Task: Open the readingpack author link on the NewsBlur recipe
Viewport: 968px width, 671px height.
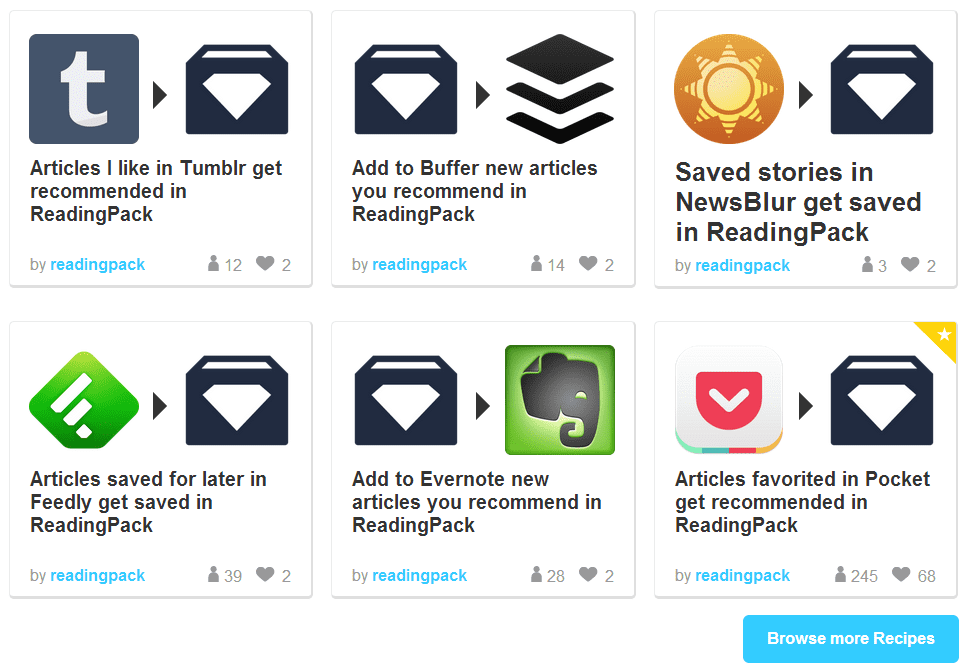Action: coord(742,266)
